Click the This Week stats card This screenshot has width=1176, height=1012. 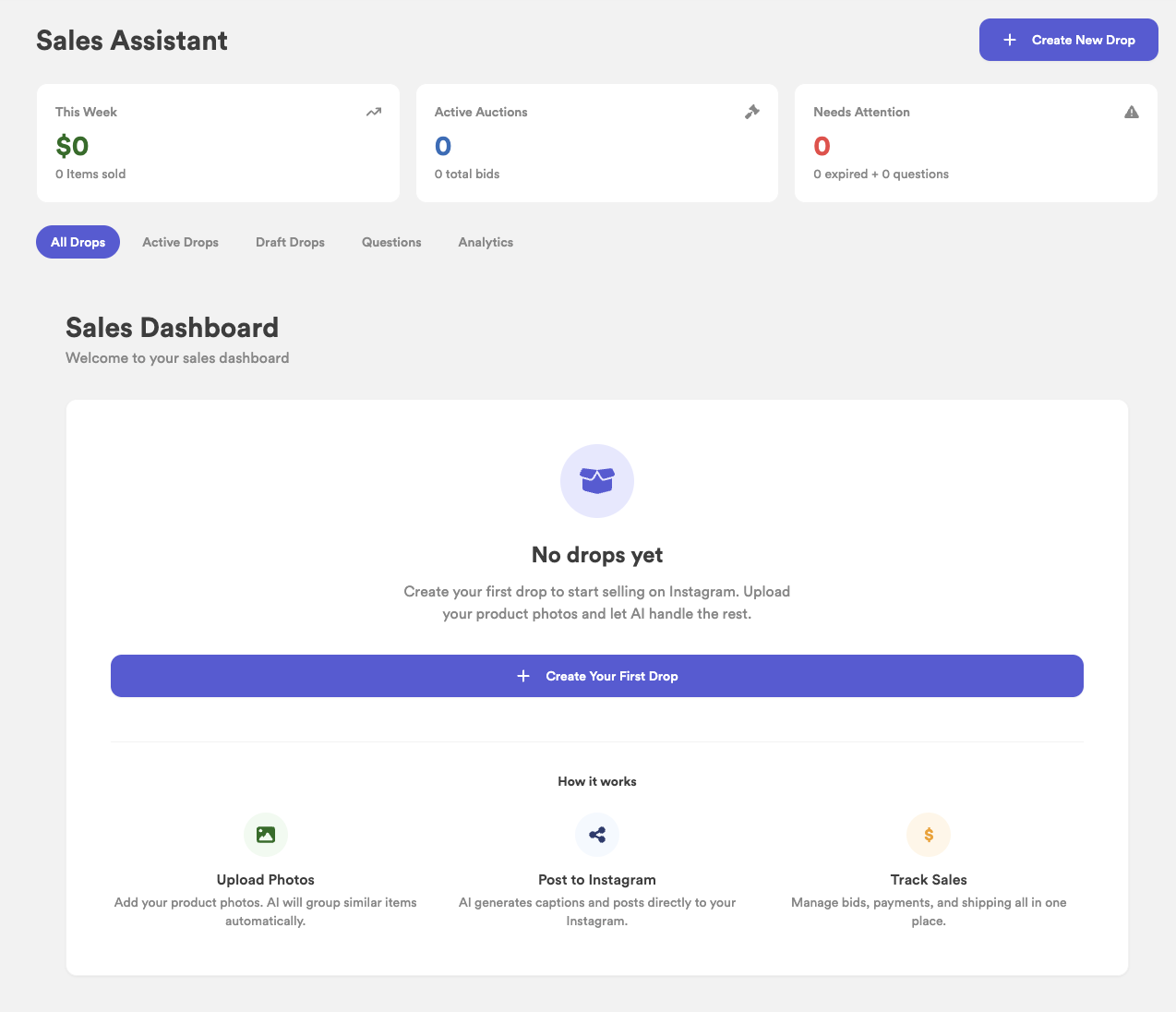point(218,142)
